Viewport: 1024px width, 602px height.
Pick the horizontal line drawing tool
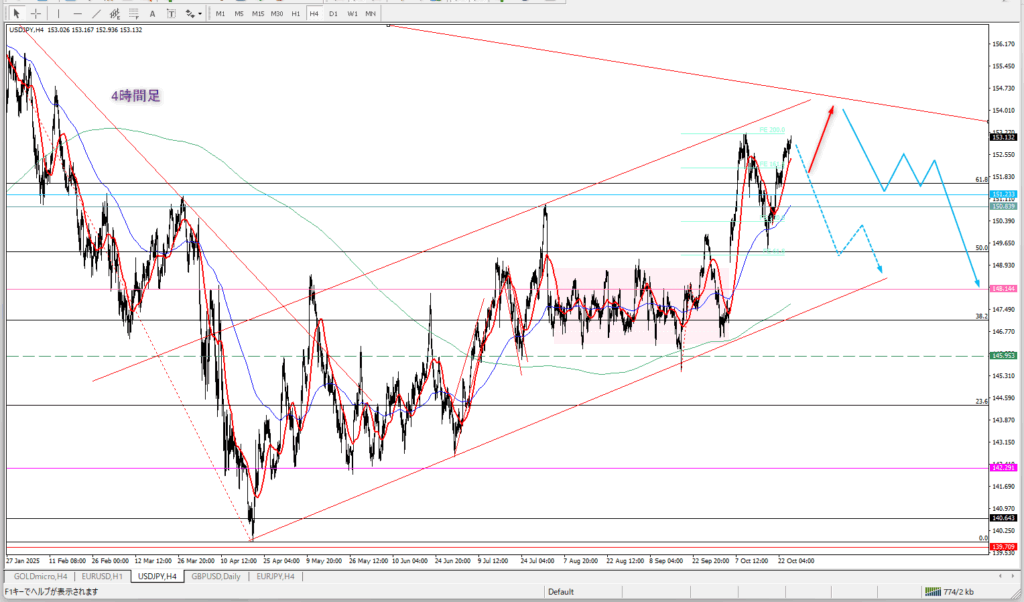pyautogui.click(x=77, y=13)
